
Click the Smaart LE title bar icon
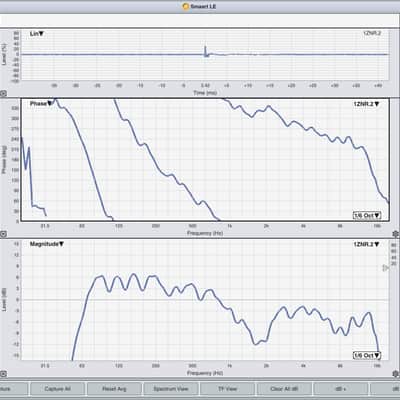(x=186, y=6)
